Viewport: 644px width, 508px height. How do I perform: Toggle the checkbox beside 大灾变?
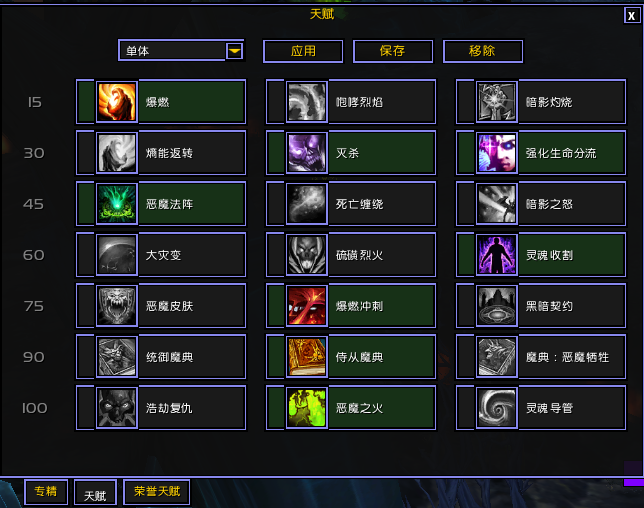pyautogui.click(x=85, y=255)
